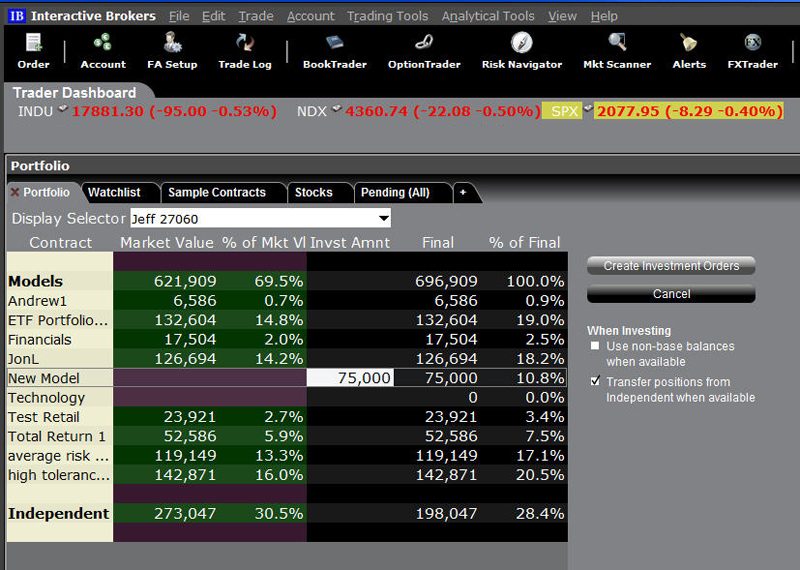Click the Create Investment Orders button
The image size is (800, 570).
[671, 266]
